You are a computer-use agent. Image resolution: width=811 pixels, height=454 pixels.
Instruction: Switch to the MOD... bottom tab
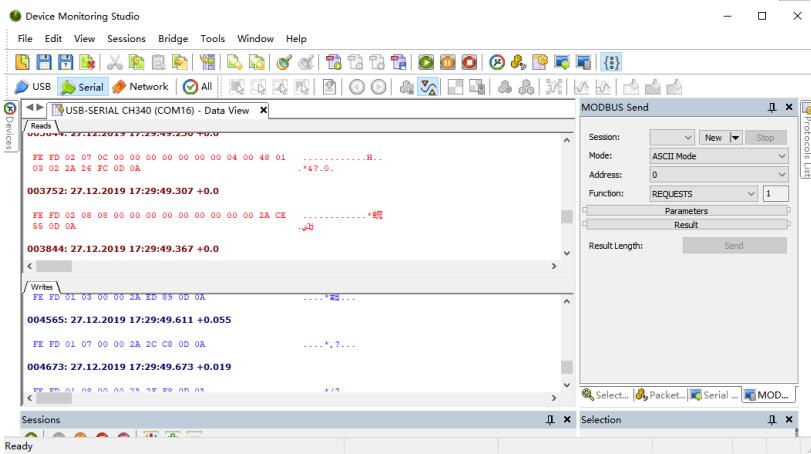pos(768,395)
